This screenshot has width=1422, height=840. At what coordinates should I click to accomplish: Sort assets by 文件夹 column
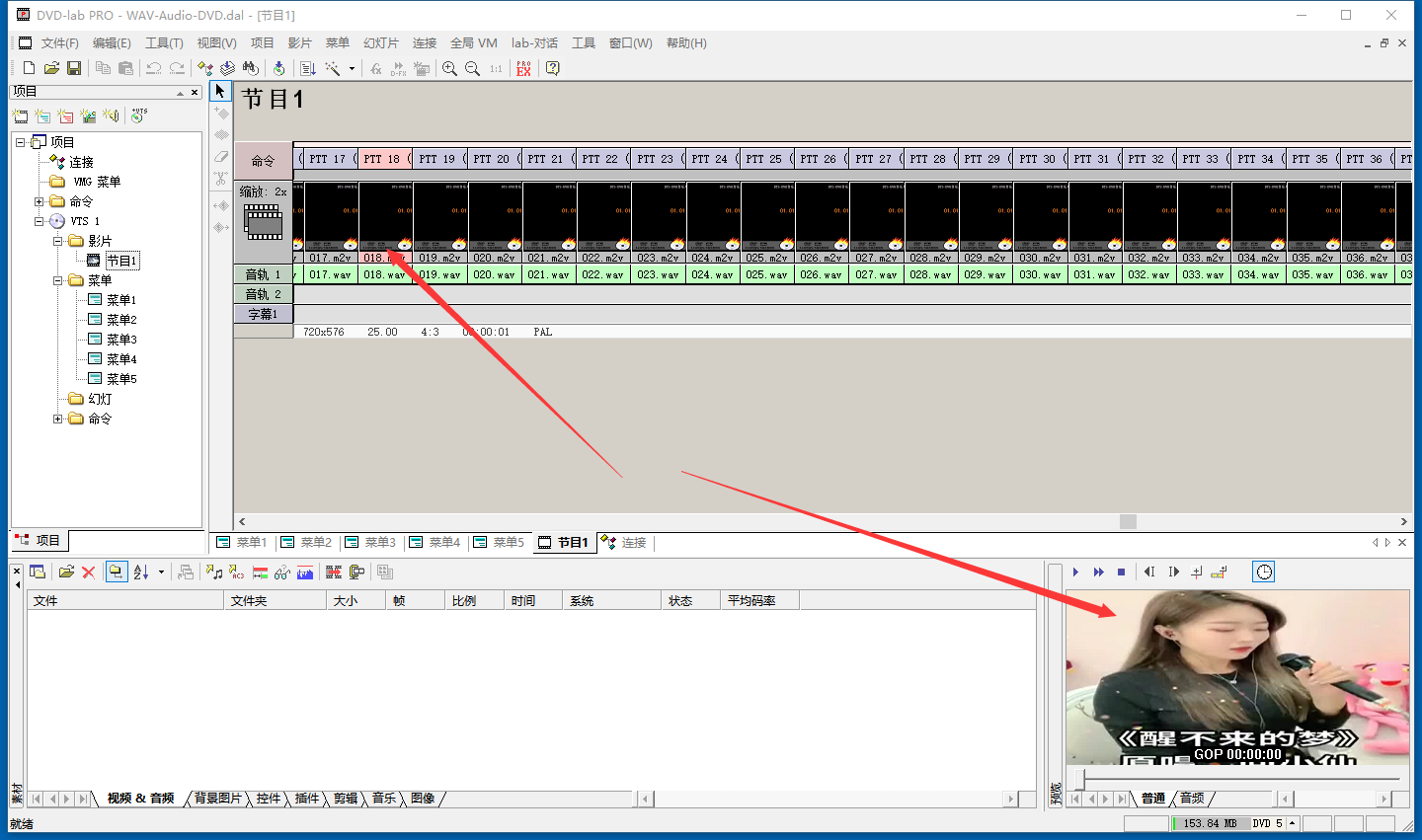tap(275, 600)
